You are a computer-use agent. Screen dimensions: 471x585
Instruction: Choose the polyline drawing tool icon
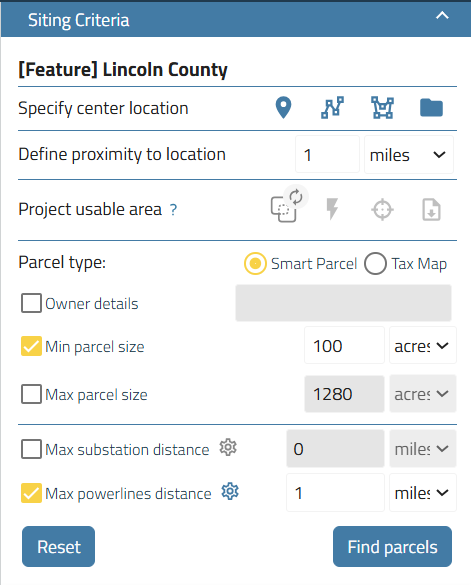pyautogui.click(x=332, y=108)
